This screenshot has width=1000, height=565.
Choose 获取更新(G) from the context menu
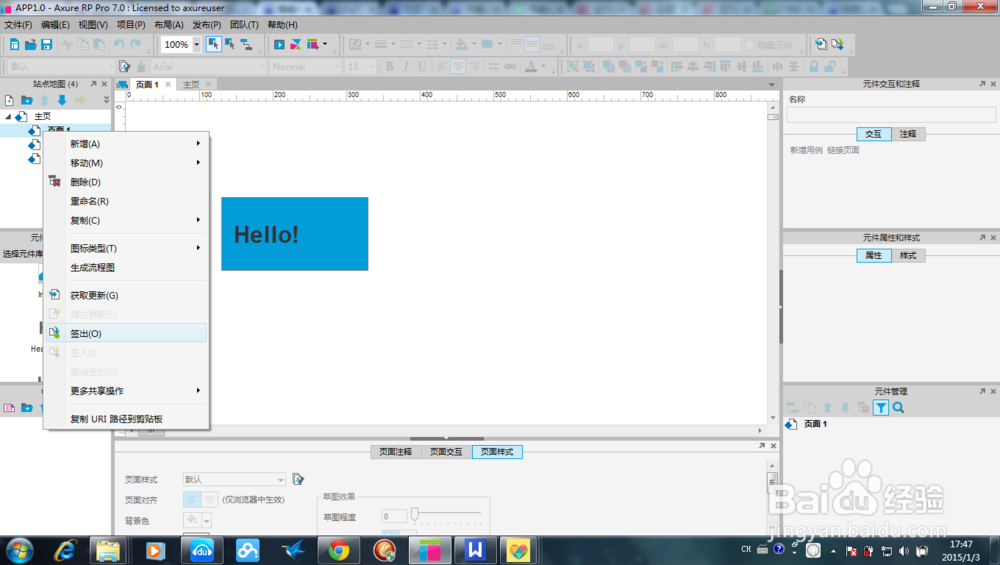[x=126, y=295]
